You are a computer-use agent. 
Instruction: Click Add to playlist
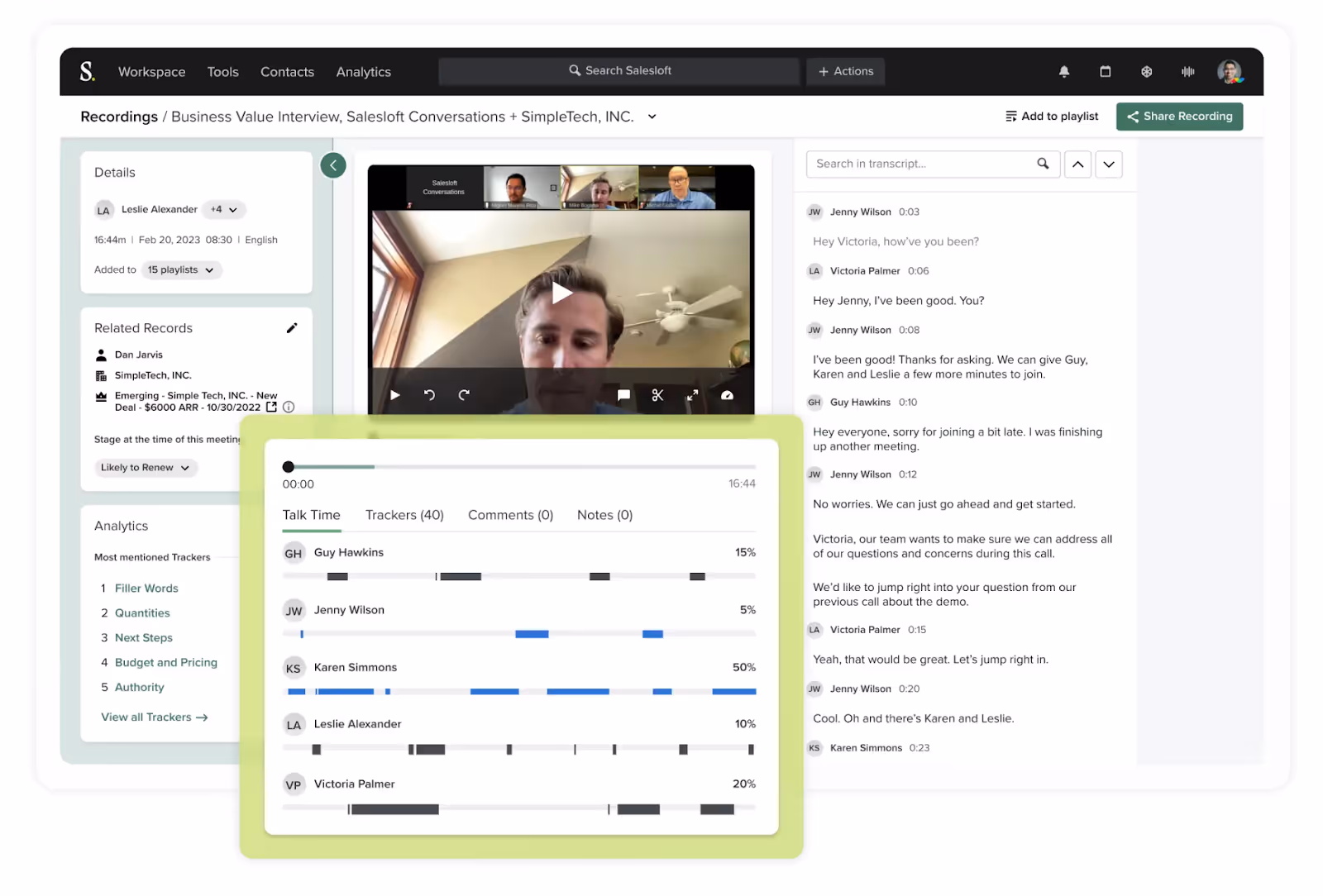point(1052,117)
